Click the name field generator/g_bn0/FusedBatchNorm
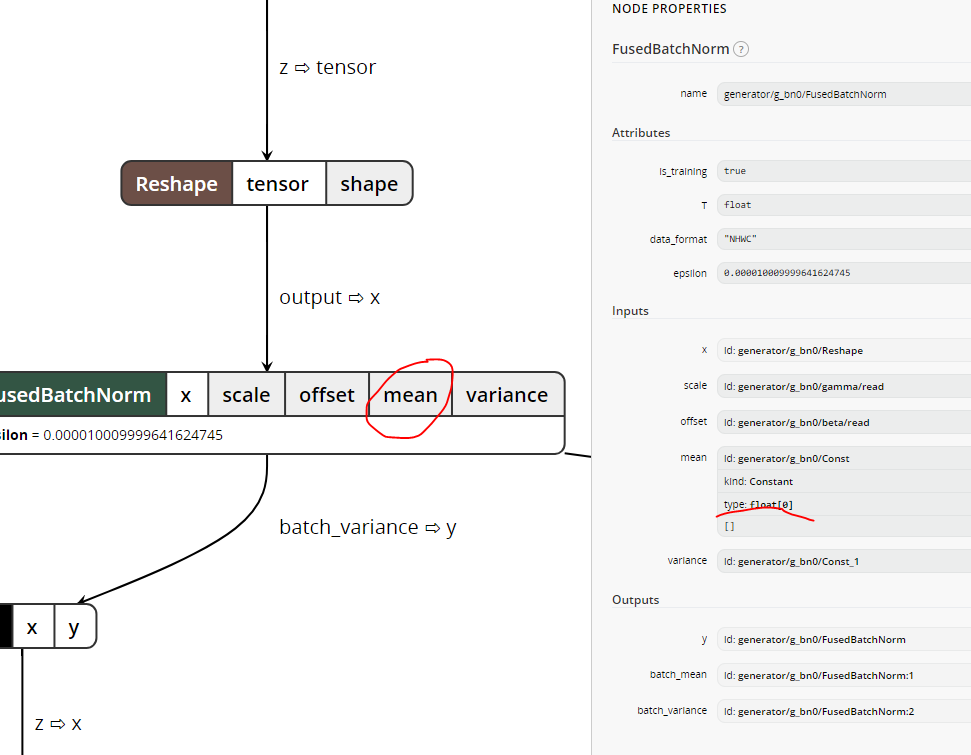Image resolution: width=971 pixels, height=755 pixels. click(x=843, y=94)
